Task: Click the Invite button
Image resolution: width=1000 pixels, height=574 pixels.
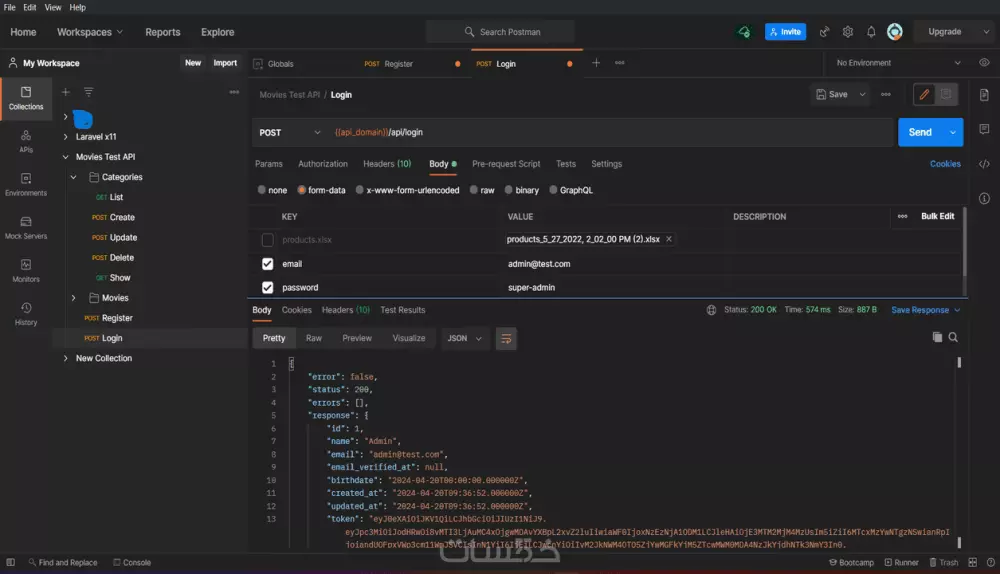Action: pyautogui.click(x=785, y=32)
